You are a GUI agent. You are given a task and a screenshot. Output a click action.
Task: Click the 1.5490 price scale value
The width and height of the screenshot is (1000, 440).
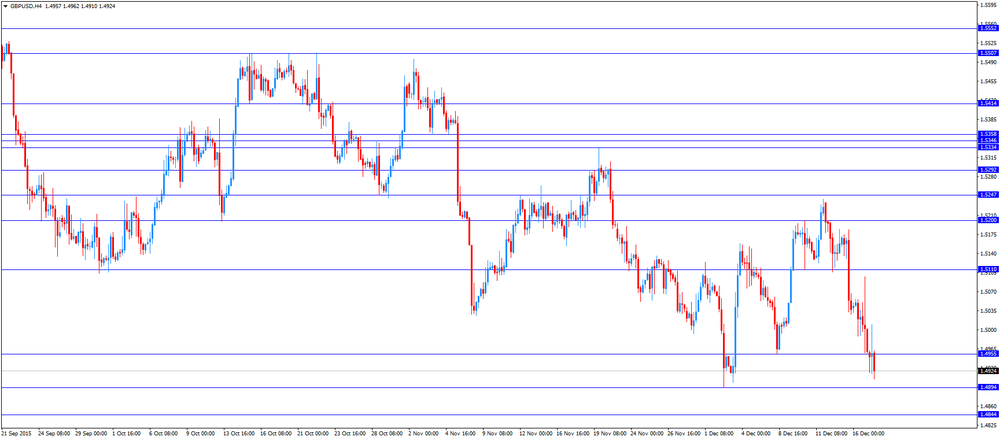point(989,62)
